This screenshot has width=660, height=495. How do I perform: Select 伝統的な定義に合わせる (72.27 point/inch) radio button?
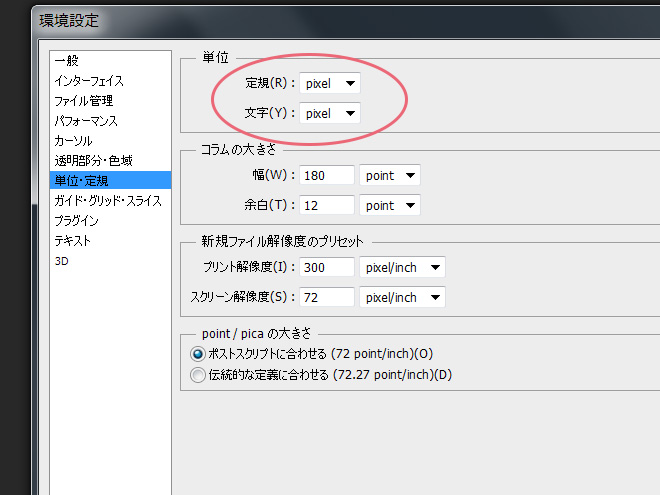(x=197, y=375)
